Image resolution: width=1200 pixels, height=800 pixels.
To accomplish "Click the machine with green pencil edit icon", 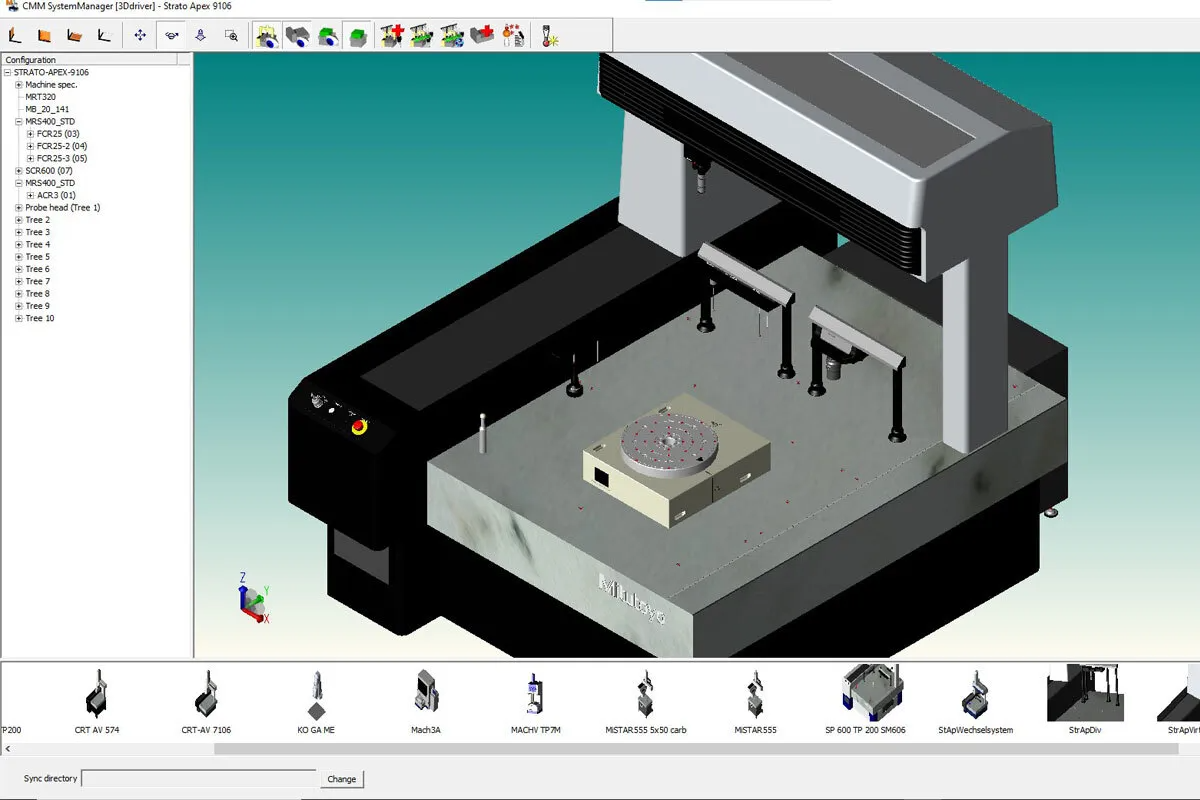I will (x=421, y=36).
